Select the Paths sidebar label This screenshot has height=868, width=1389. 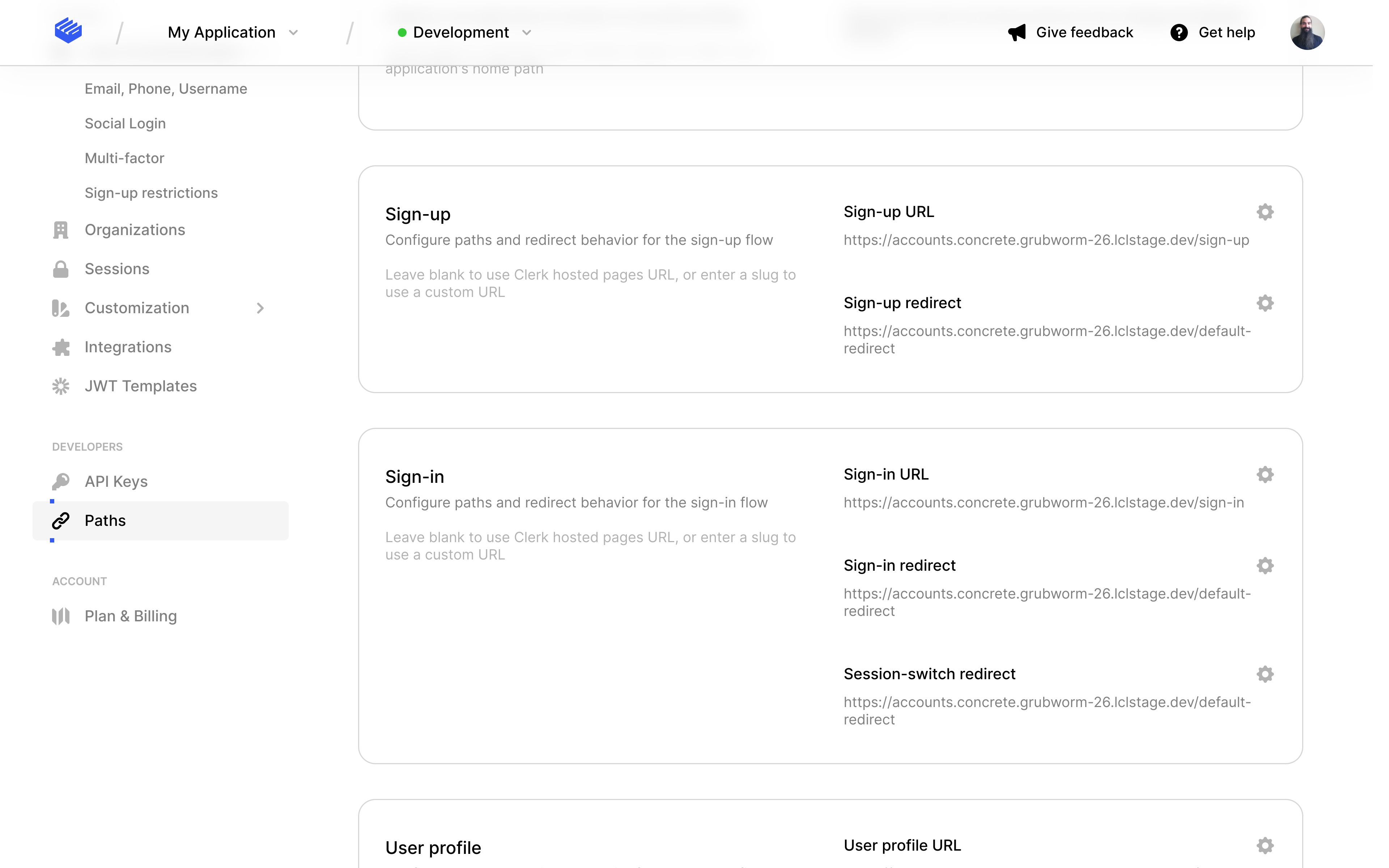pos(105,521)
